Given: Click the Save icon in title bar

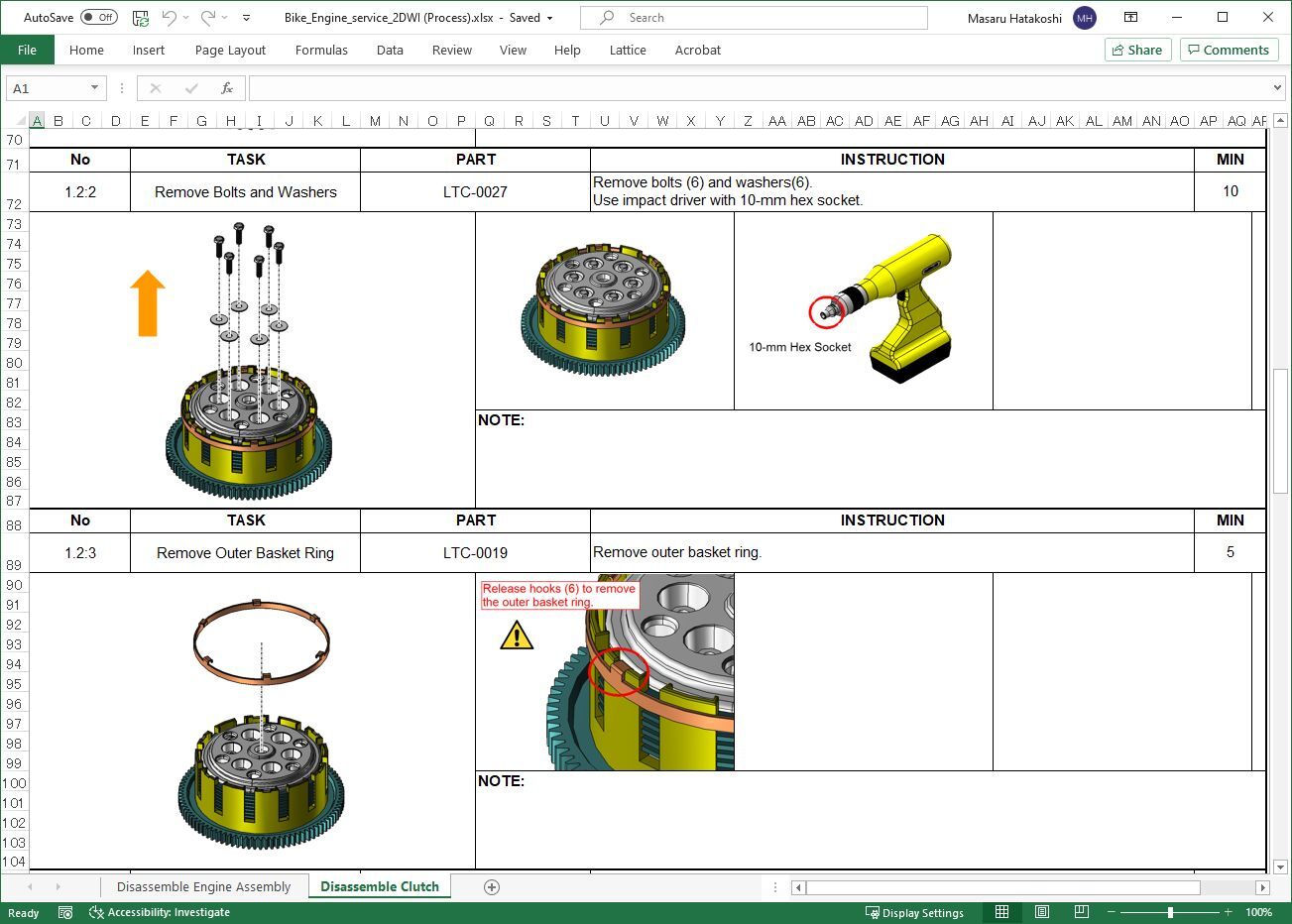Looking at the screenshot, I should pos(141,18).
